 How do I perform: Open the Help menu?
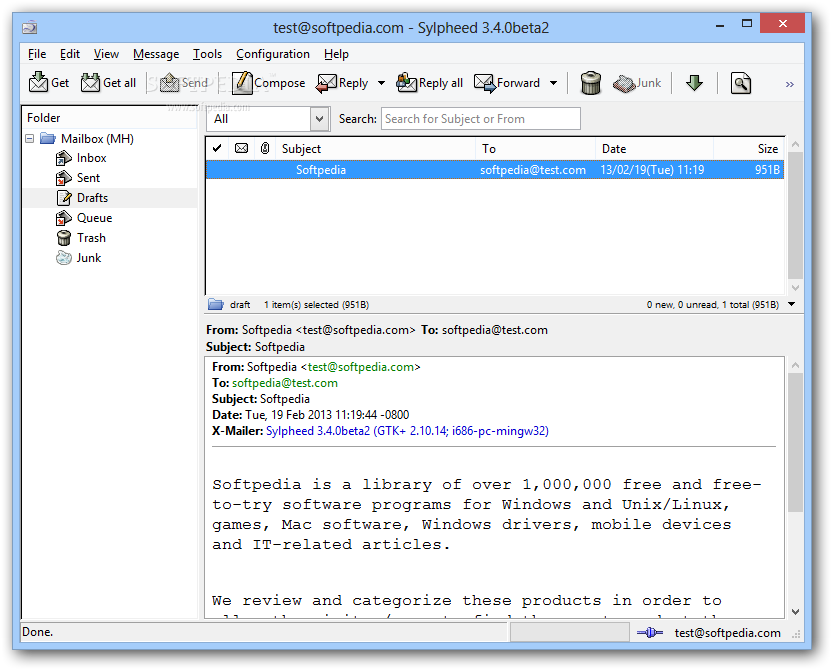[336, 54]
